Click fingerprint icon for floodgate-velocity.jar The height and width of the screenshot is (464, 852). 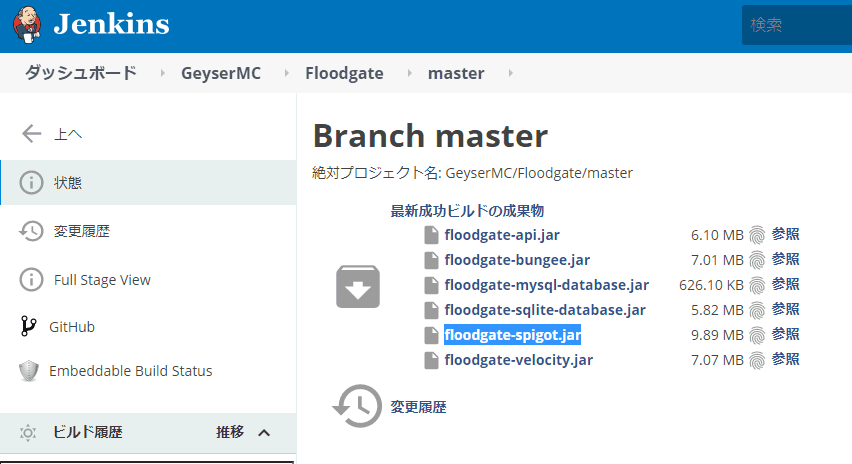(x=757, y=360)
